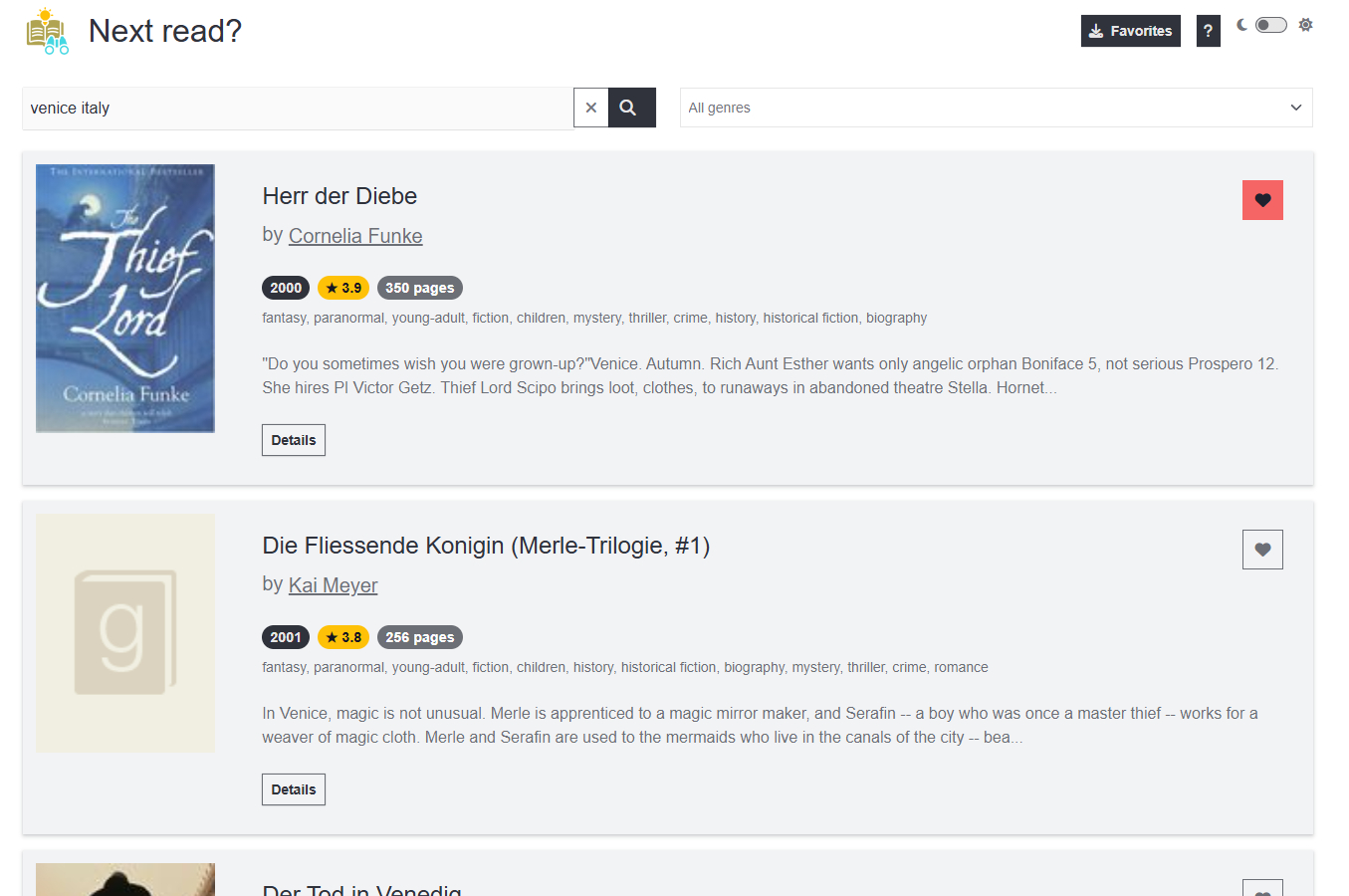Open the All genres dropdown

click(x=996, y=108)
